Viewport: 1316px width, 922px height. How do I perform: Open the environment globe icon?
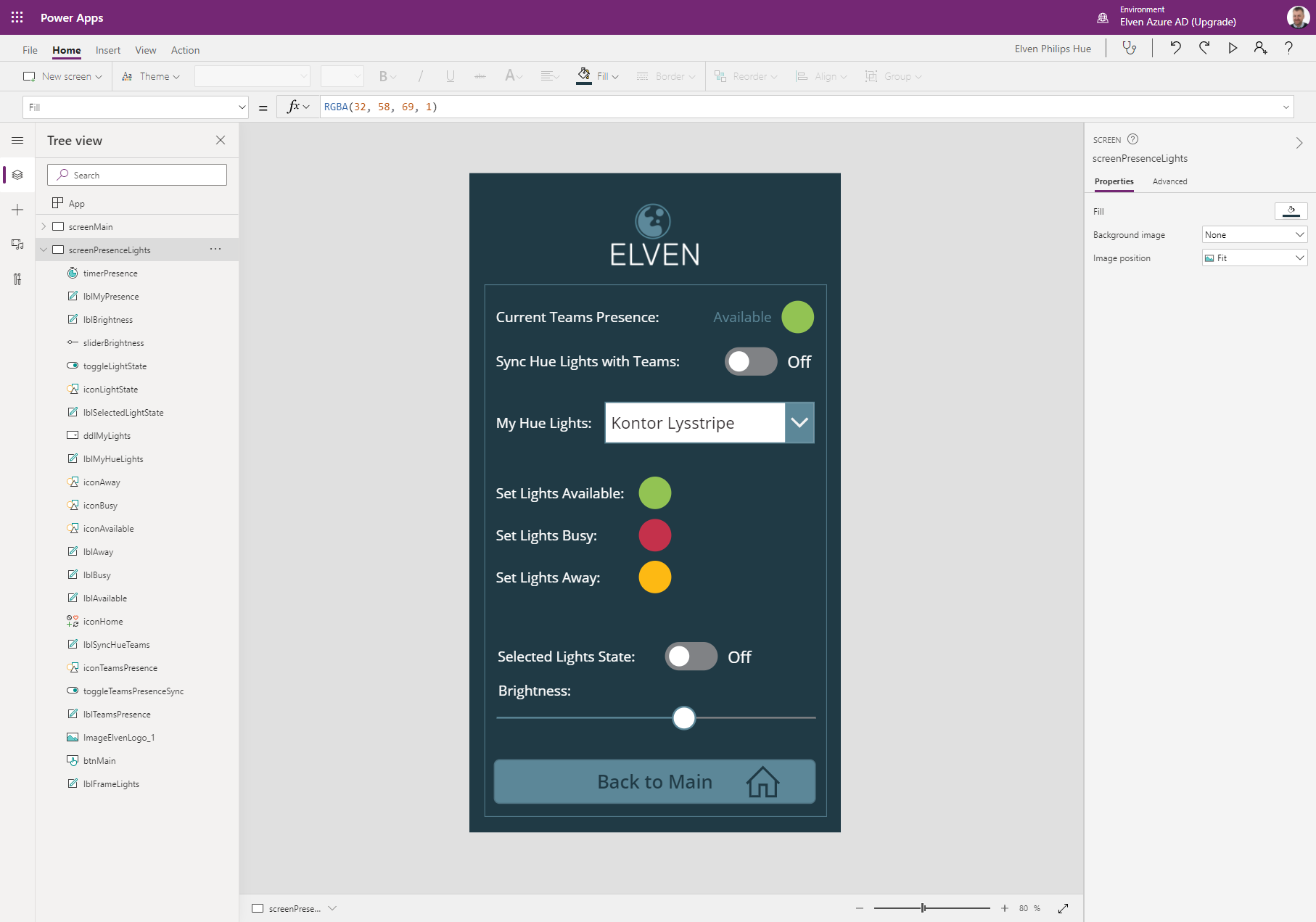(x=1103, y=17)
